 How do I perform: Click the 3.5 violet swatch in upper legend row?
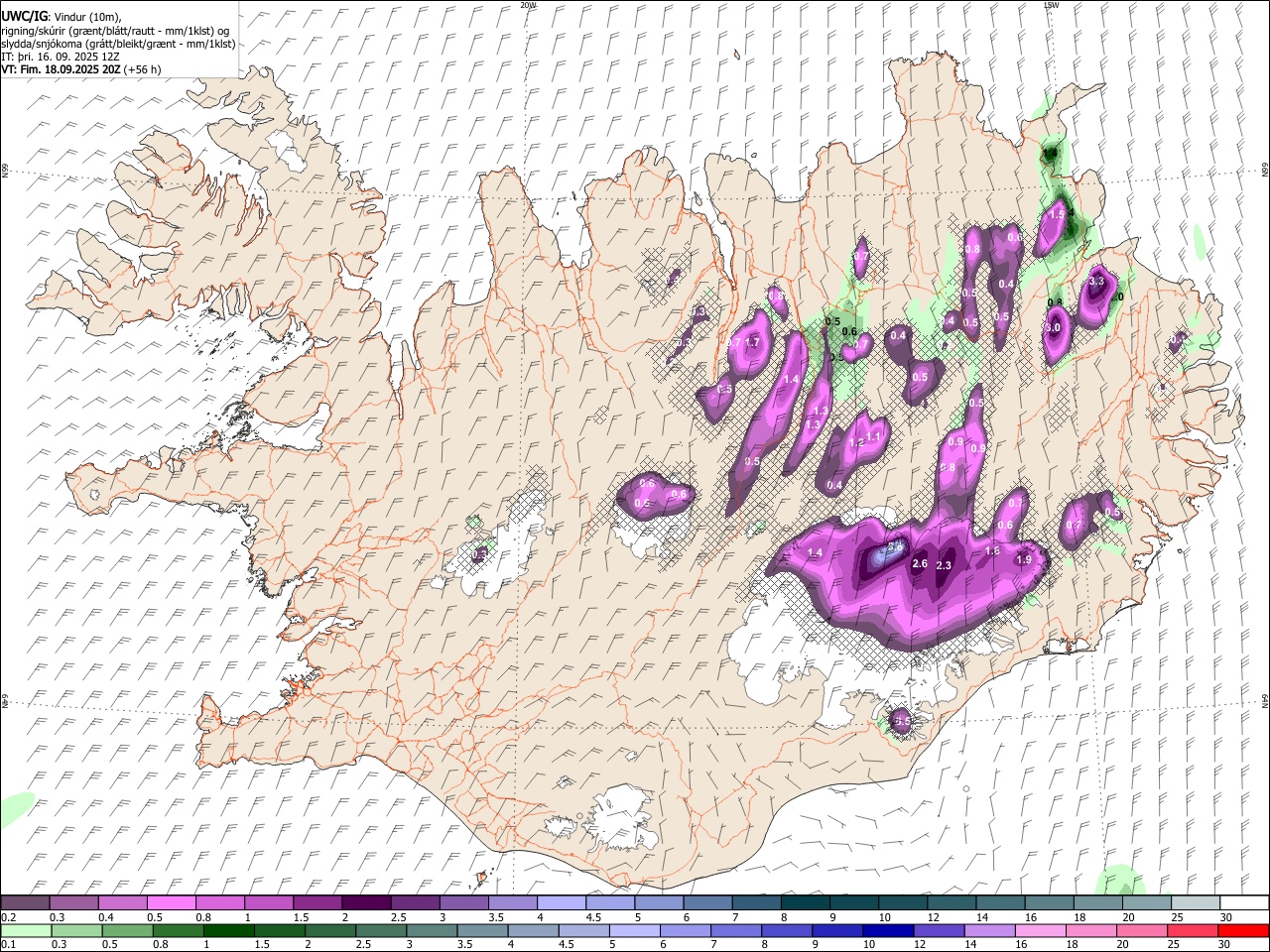513,903
